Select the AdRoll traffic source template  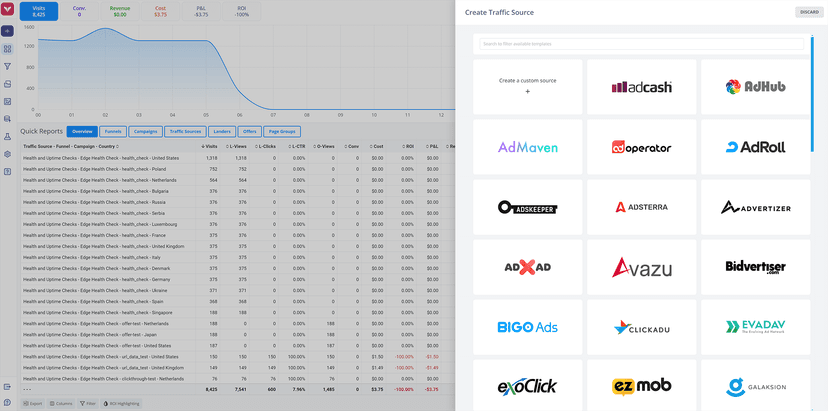(x=756, y=147)
